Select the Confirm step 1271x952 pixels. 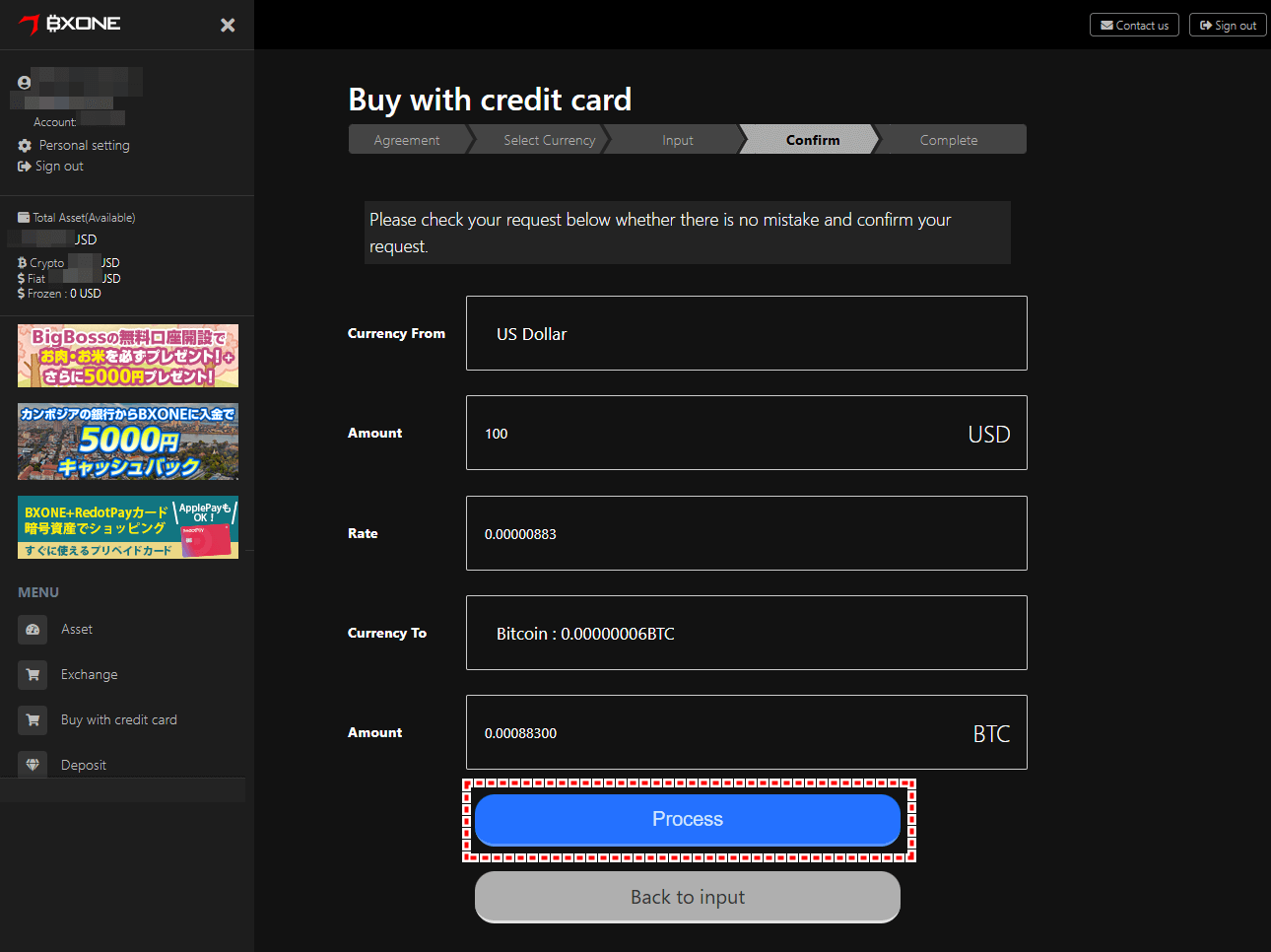point(813,140)
